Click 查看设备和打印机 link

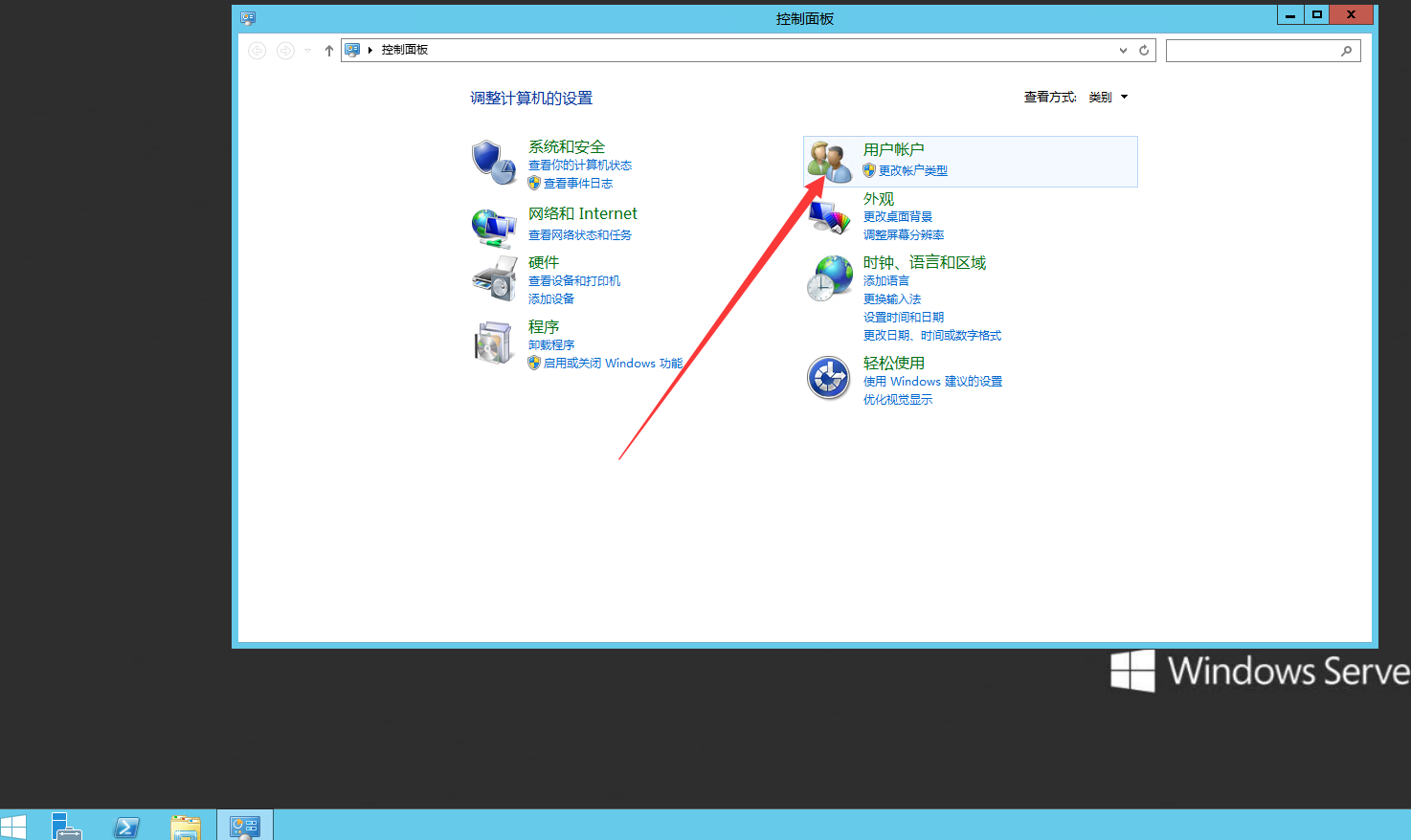click(x=574, y=280)
